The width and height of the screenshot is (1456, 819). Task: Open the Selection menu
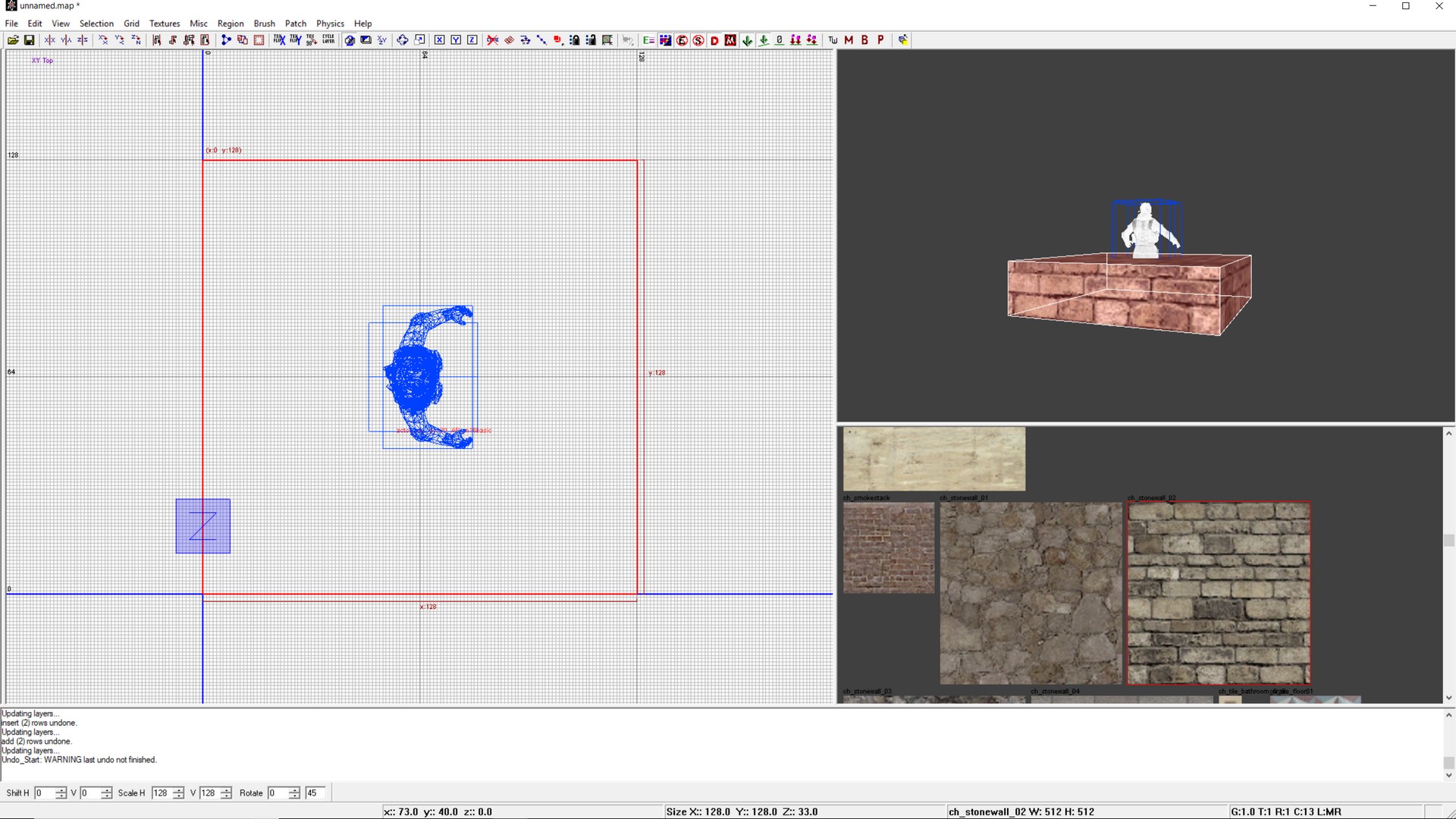96,24
